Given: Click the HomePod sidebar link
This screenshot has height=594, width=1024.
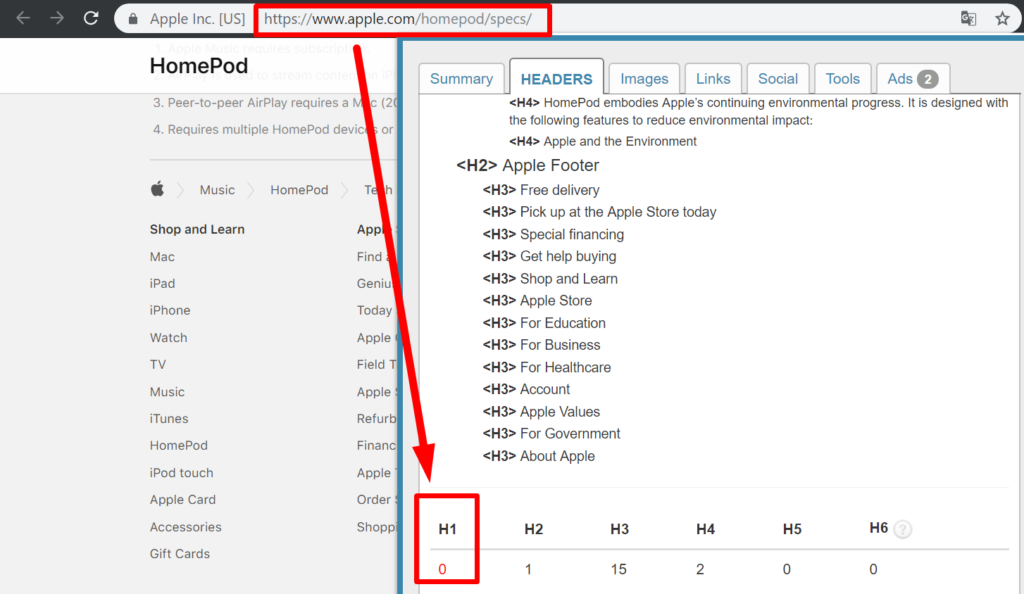Looking at the screenshot, I should pyautogui.click(x=178, y=445).
